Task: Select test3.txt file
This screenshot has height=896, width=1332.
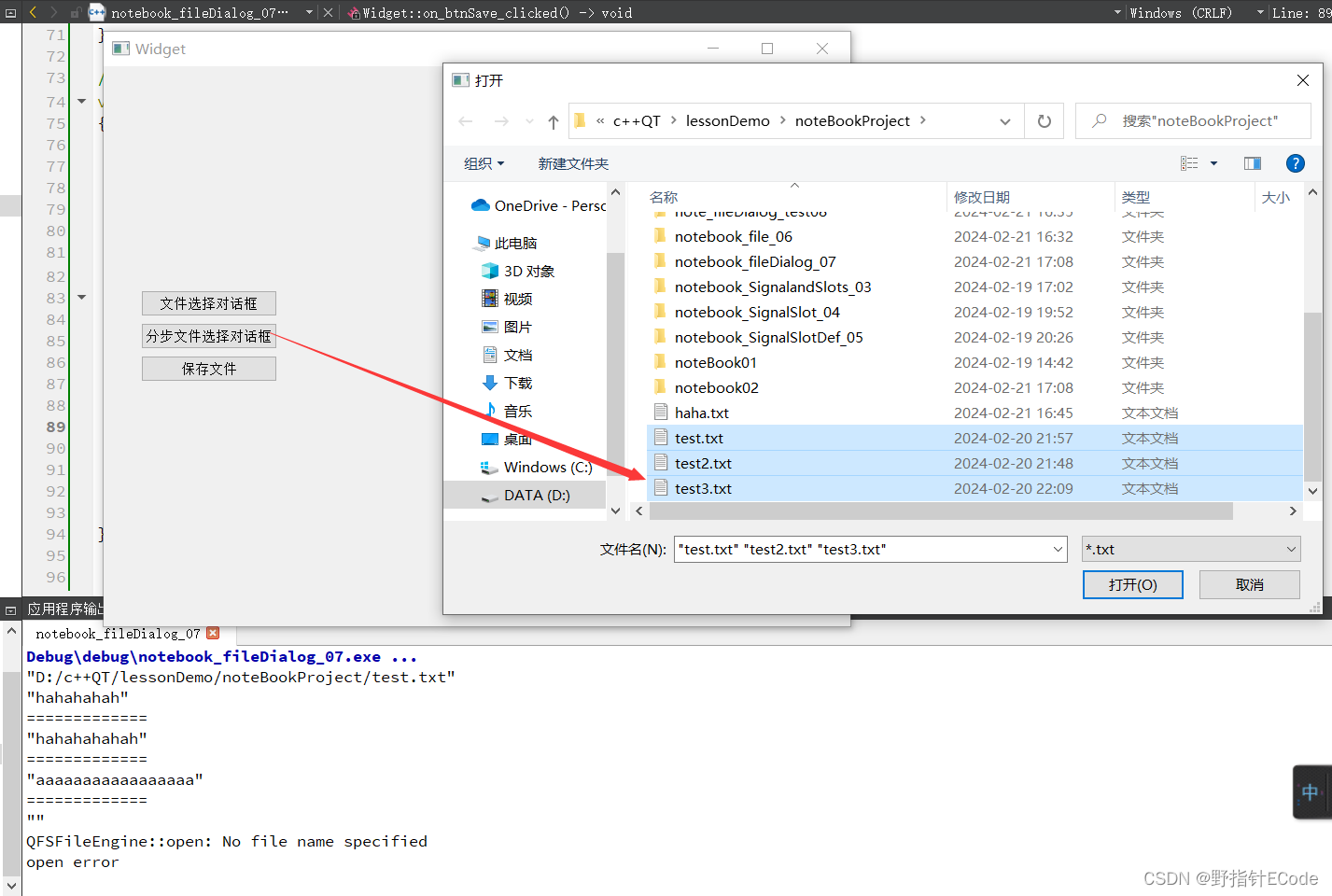Action: coord(974,488)
